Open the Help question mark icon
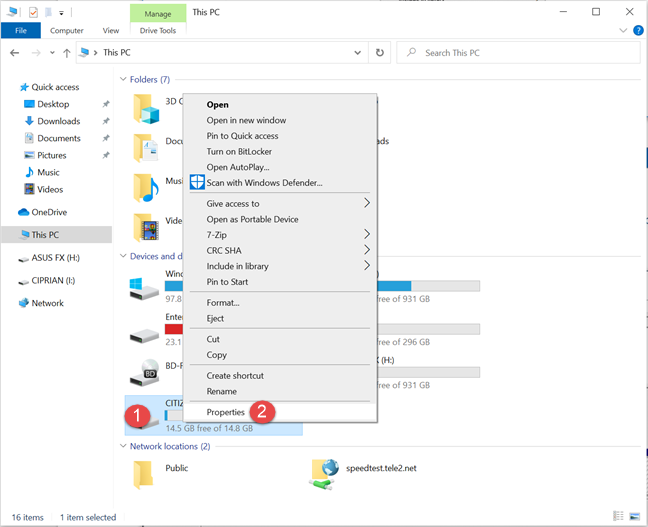Image resolution: width=648 pixels, height=527 pixels. coord(638,30)
